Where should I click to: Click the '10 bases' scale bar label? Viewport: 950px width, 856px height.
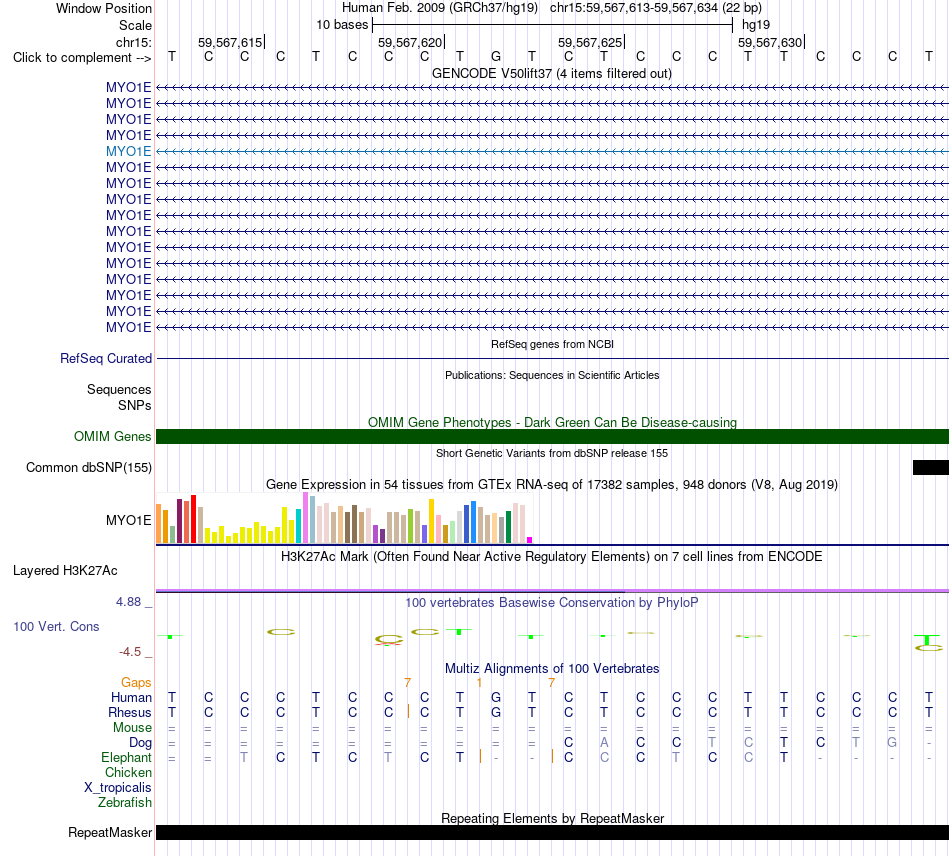point(342,25)
